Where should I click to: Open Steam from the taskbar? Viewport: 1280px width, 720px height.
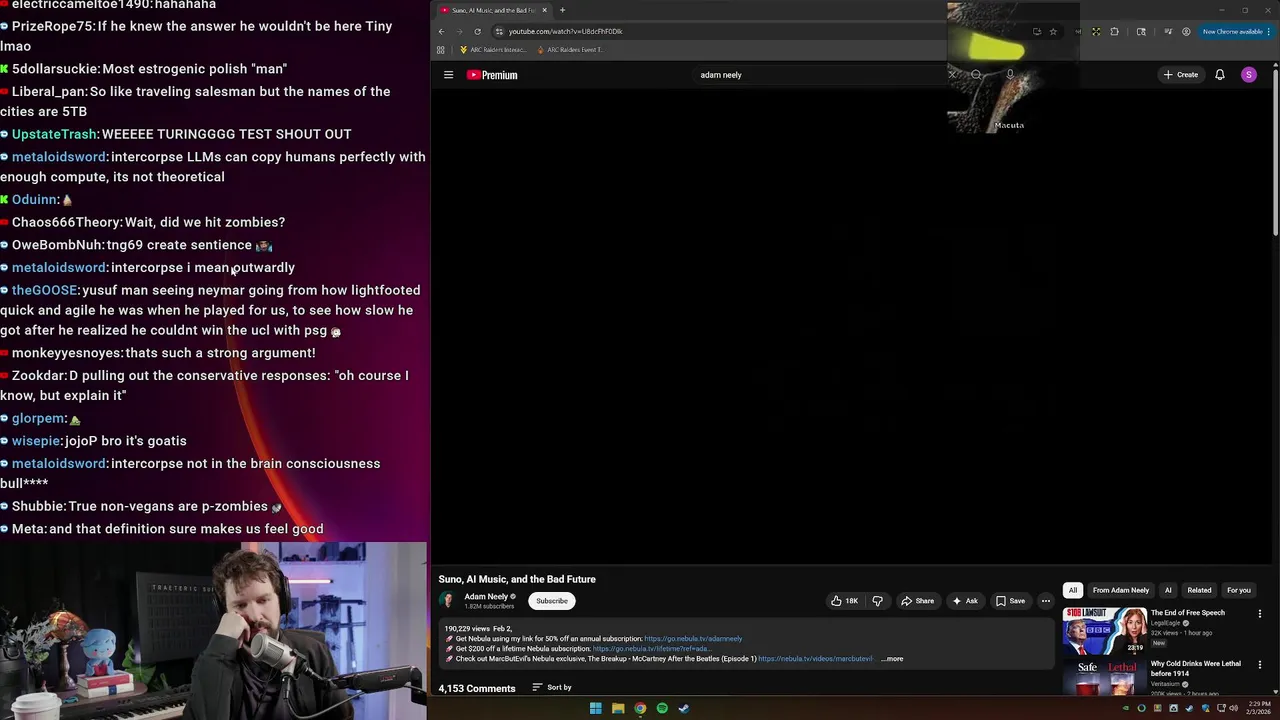point(684,708)
